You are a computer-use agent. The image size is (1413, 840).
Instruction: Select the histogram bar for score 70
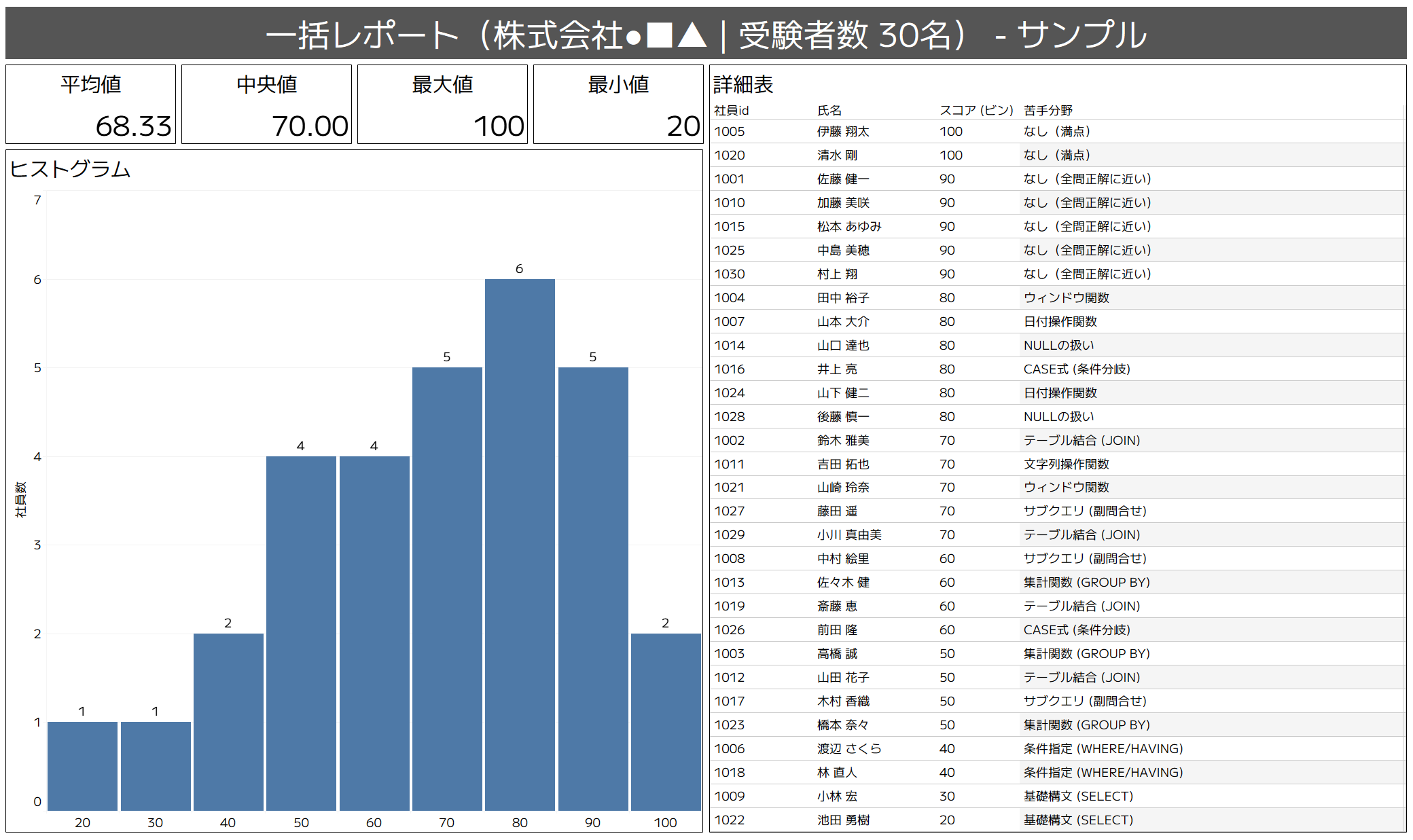click(447, 589)
